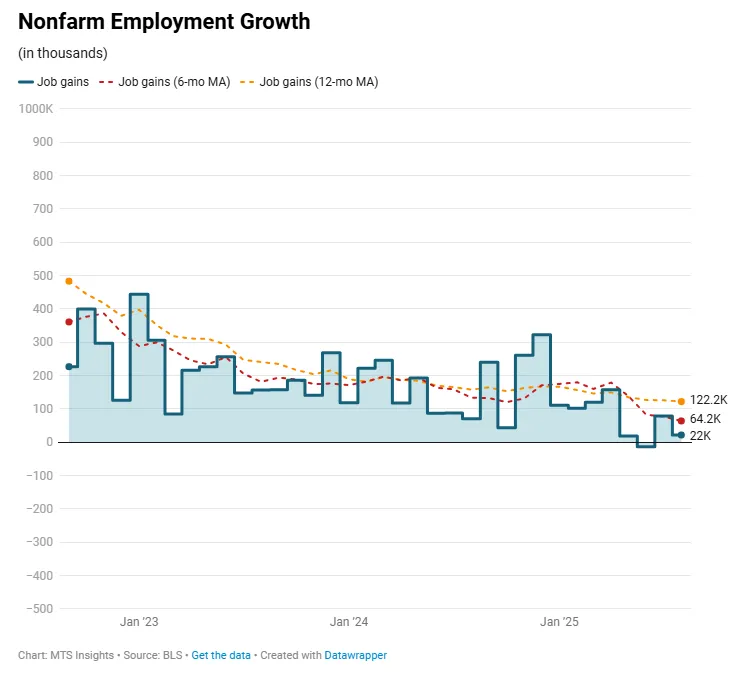
Task: Open the 'Get the data' link
Action: 219,655
